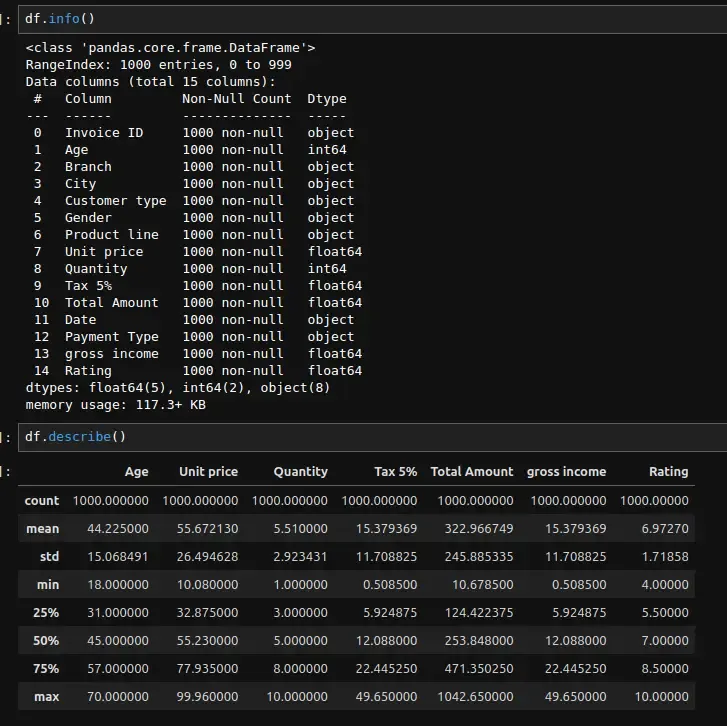Click the mean row label
This screenshot has width=727, height=726.
43,528
